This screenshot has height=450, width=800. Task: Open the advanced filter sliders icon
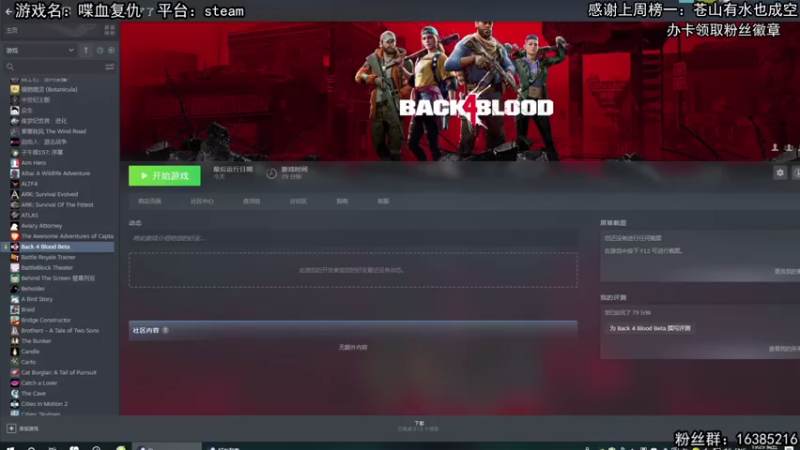coord(109,67)
